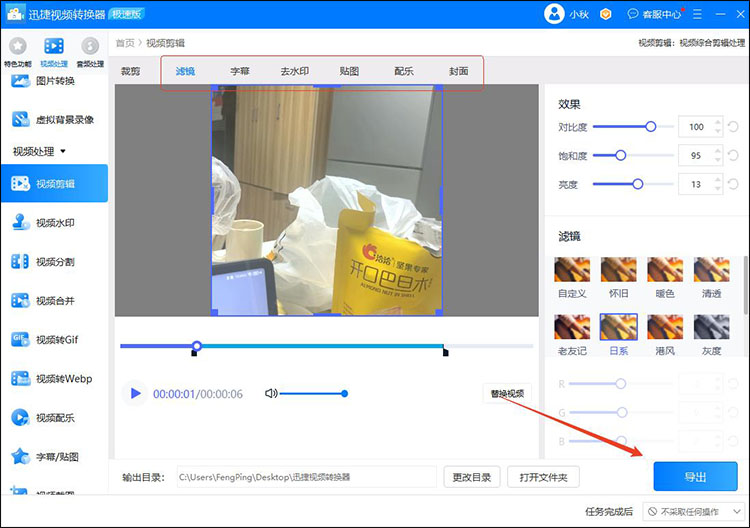
Task: Adjust the 饱和度 slider handle
Action: [x=620, y=155]
